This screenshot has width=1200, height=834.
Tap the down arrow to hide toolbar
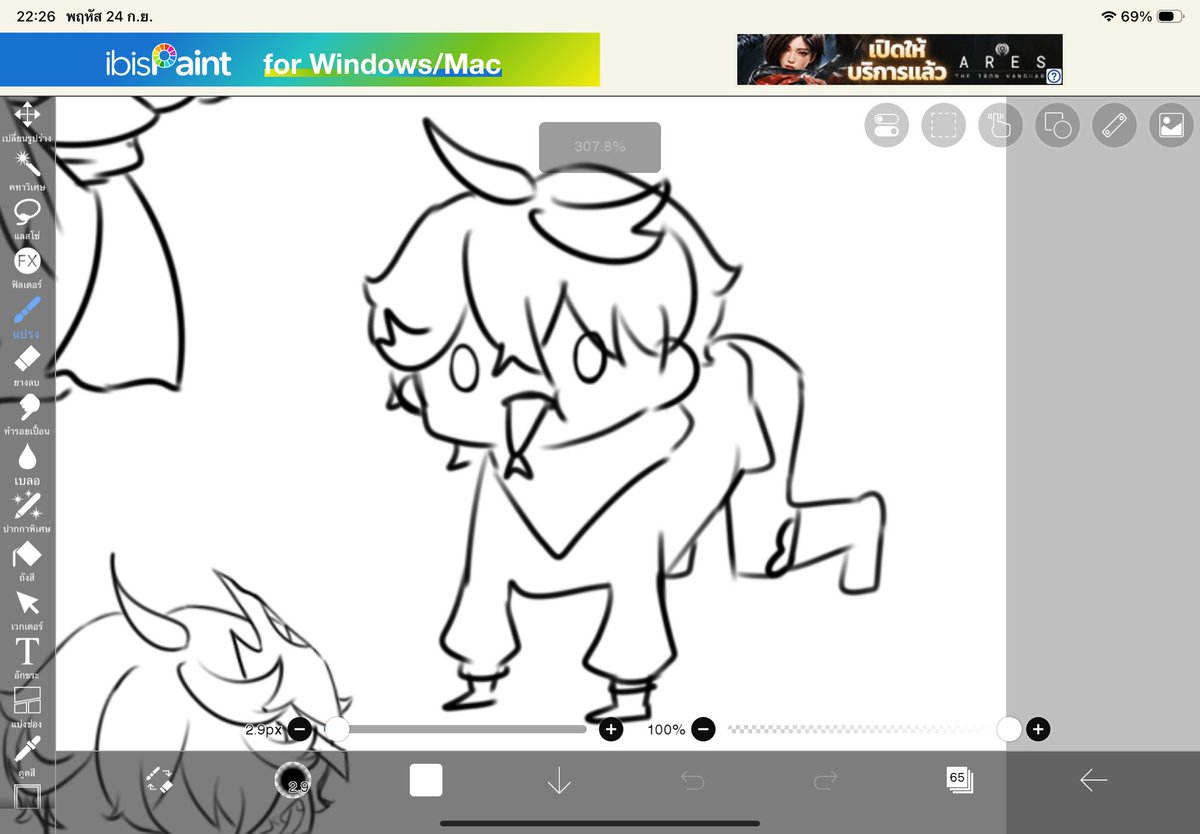pos(559,781)
